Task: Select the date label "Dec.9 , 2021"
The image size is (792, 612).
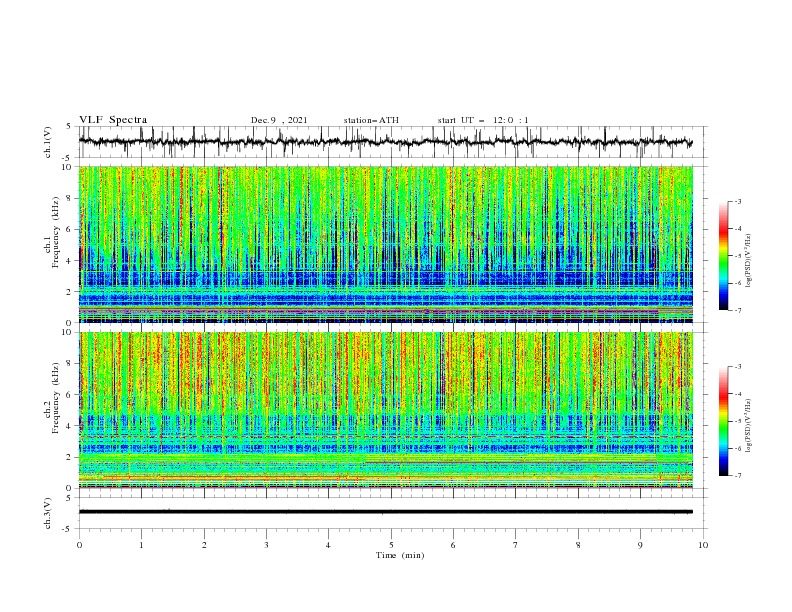Action: 279,120
